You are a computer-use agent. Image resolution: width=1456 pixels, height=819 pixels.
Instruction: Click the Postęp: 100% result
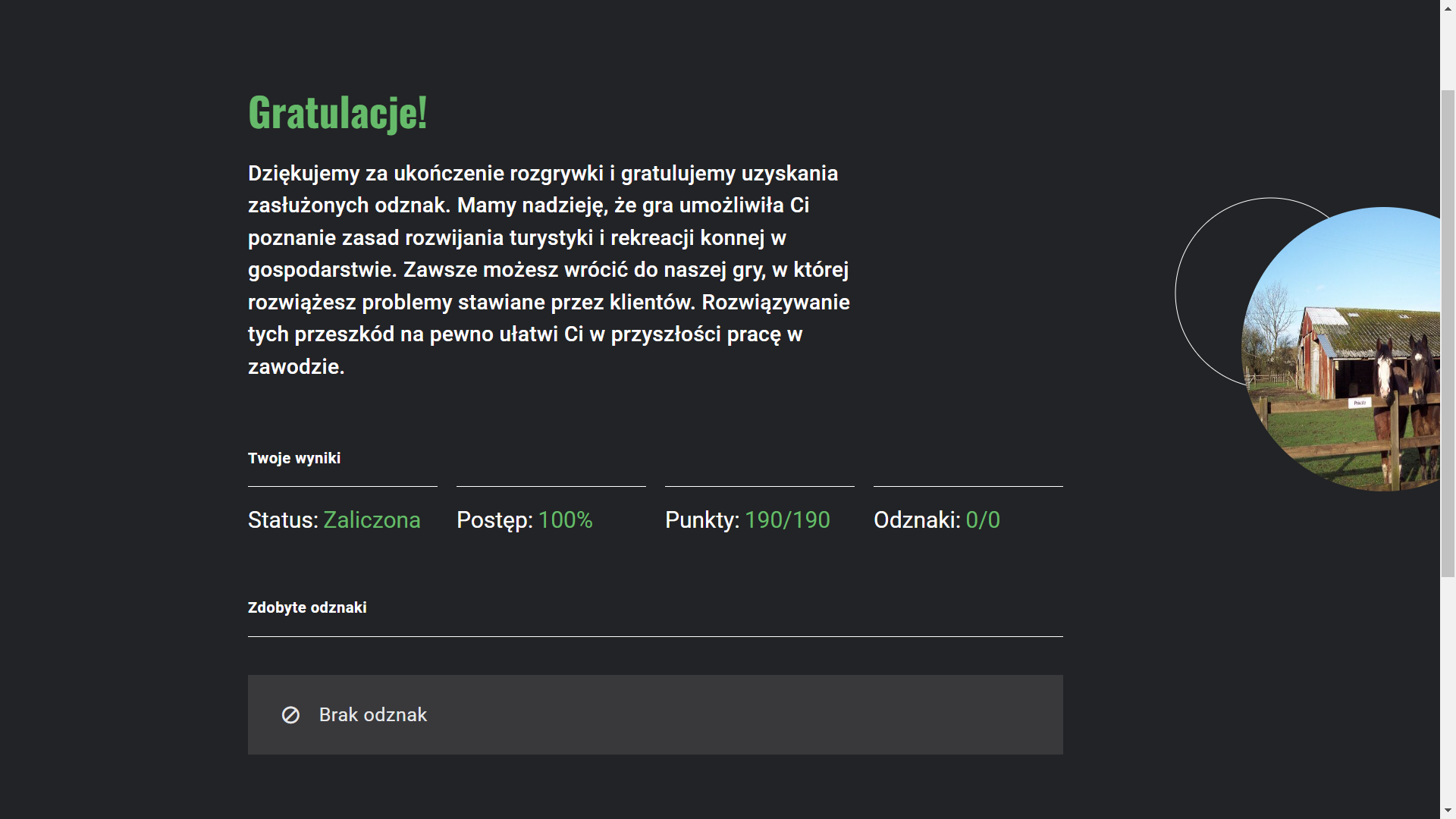coord(525,520)
